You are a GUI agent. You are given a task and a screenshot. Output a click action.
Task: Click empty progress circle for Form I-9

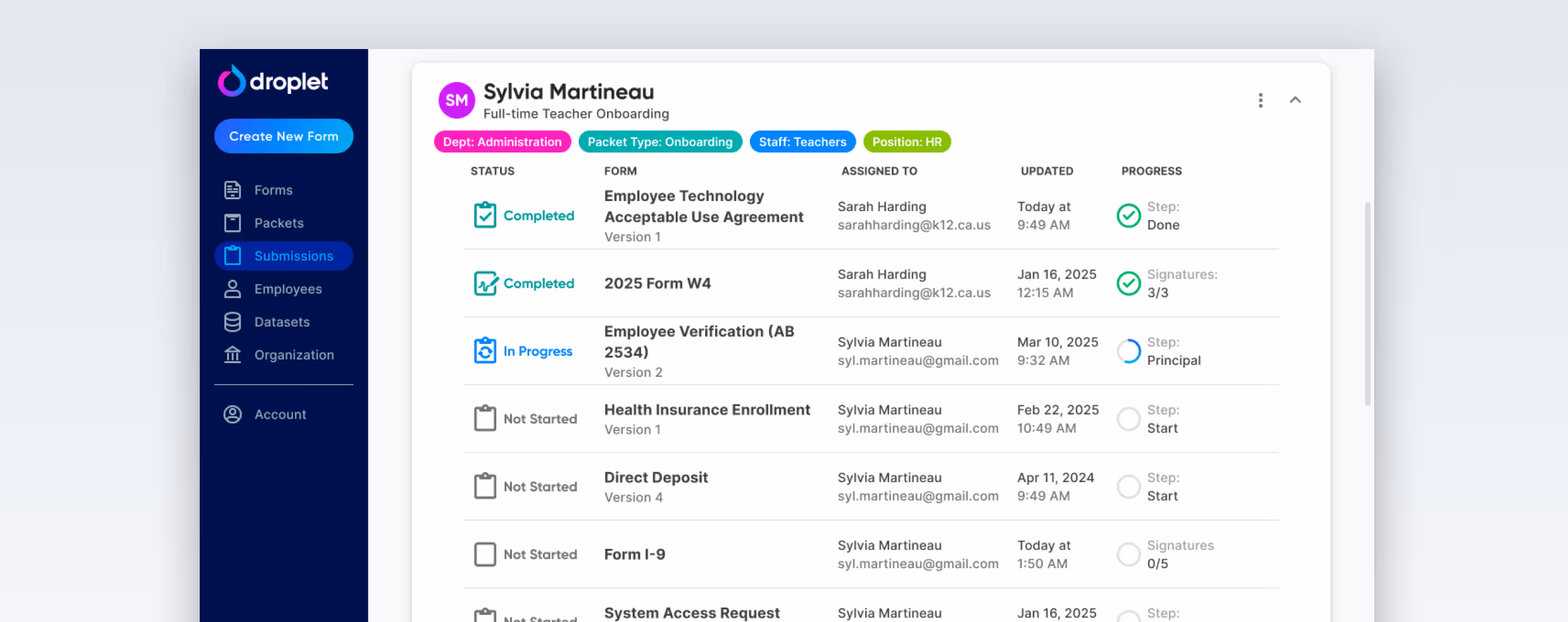[1128, 554]
